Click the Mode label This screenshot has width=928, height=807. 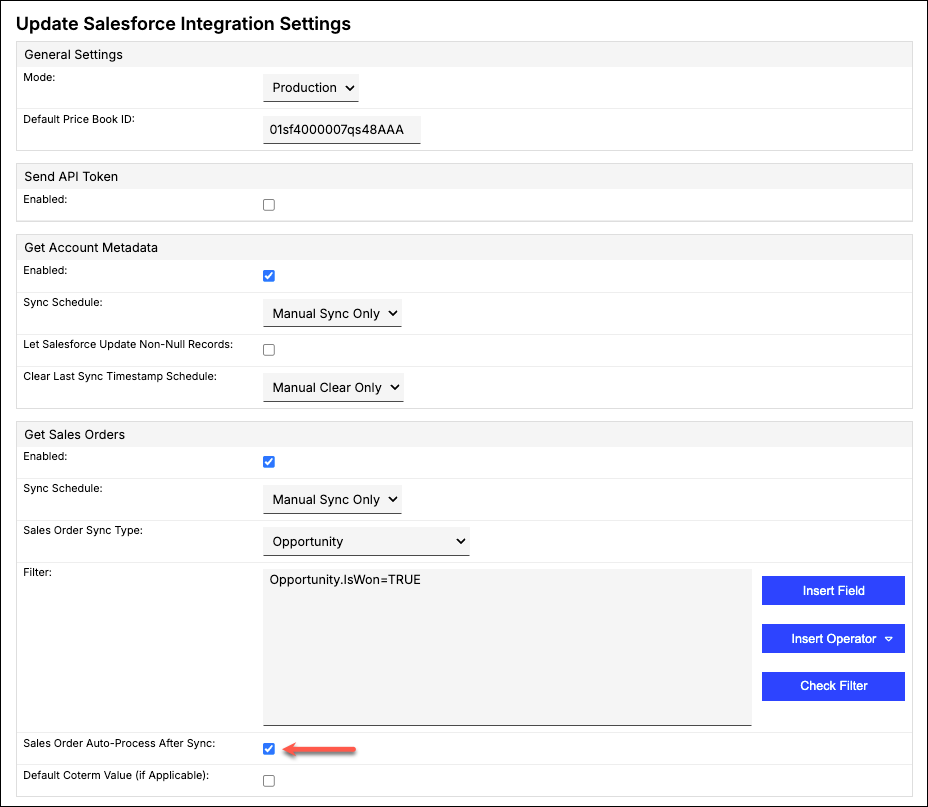pyautogui.click(x=39, y=77)
